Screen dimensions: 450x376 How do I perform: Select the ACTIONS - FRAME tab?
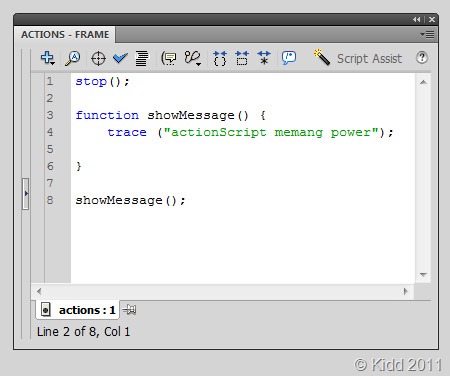[65, 35]
